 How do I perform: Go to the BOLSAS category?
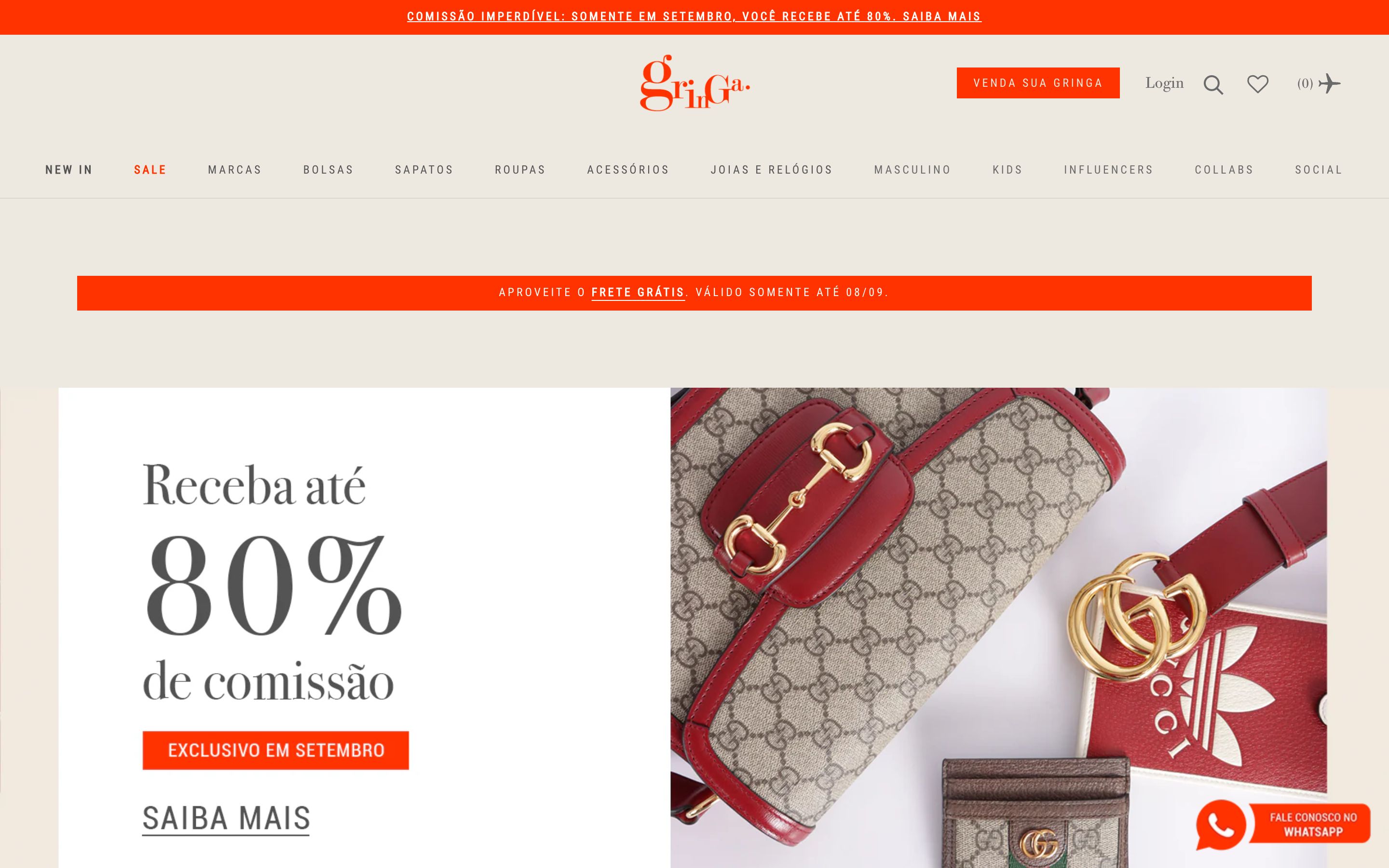[328, 170]
